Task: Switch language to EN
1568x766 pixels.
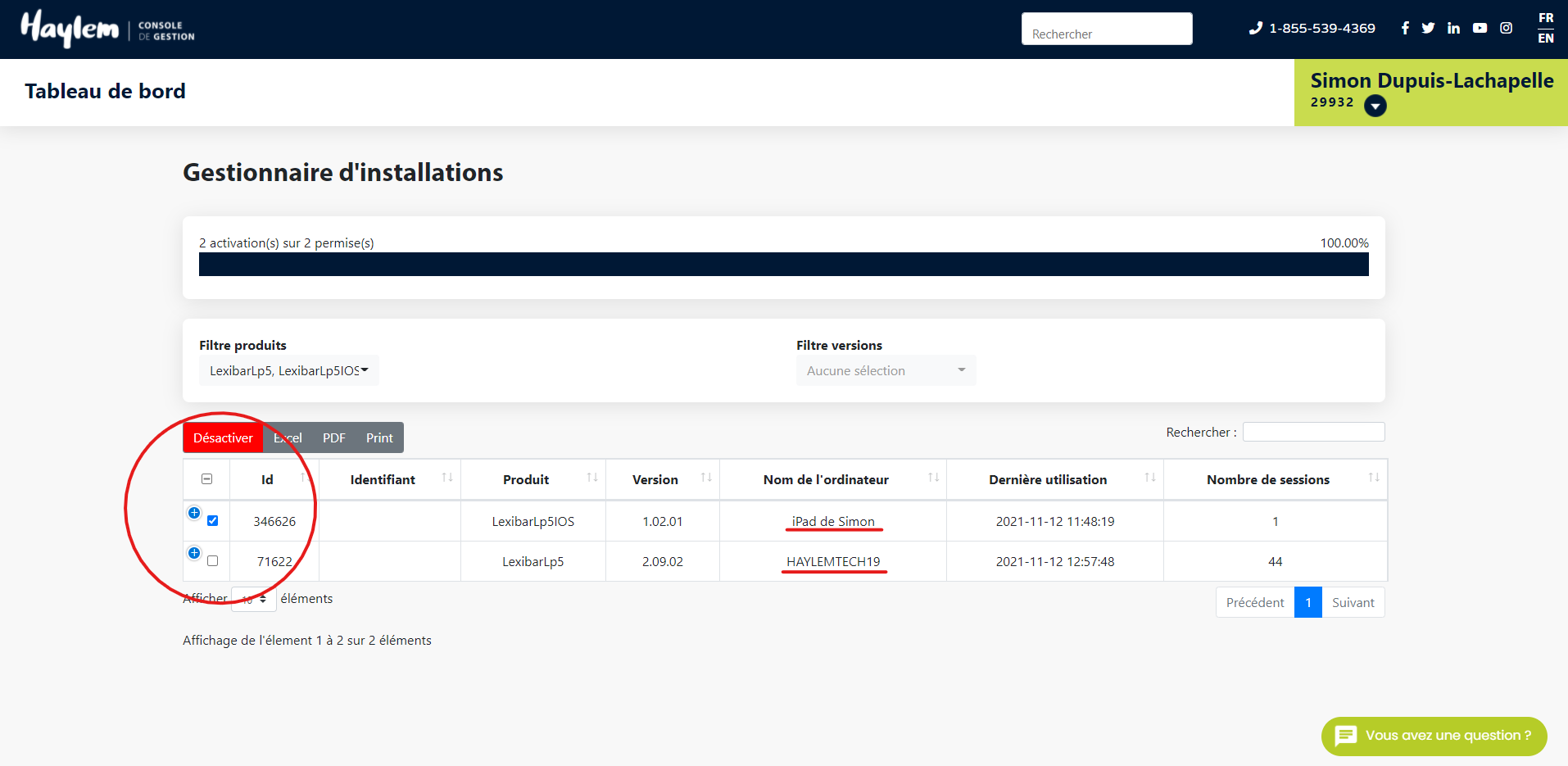Action: [1545, 39]
